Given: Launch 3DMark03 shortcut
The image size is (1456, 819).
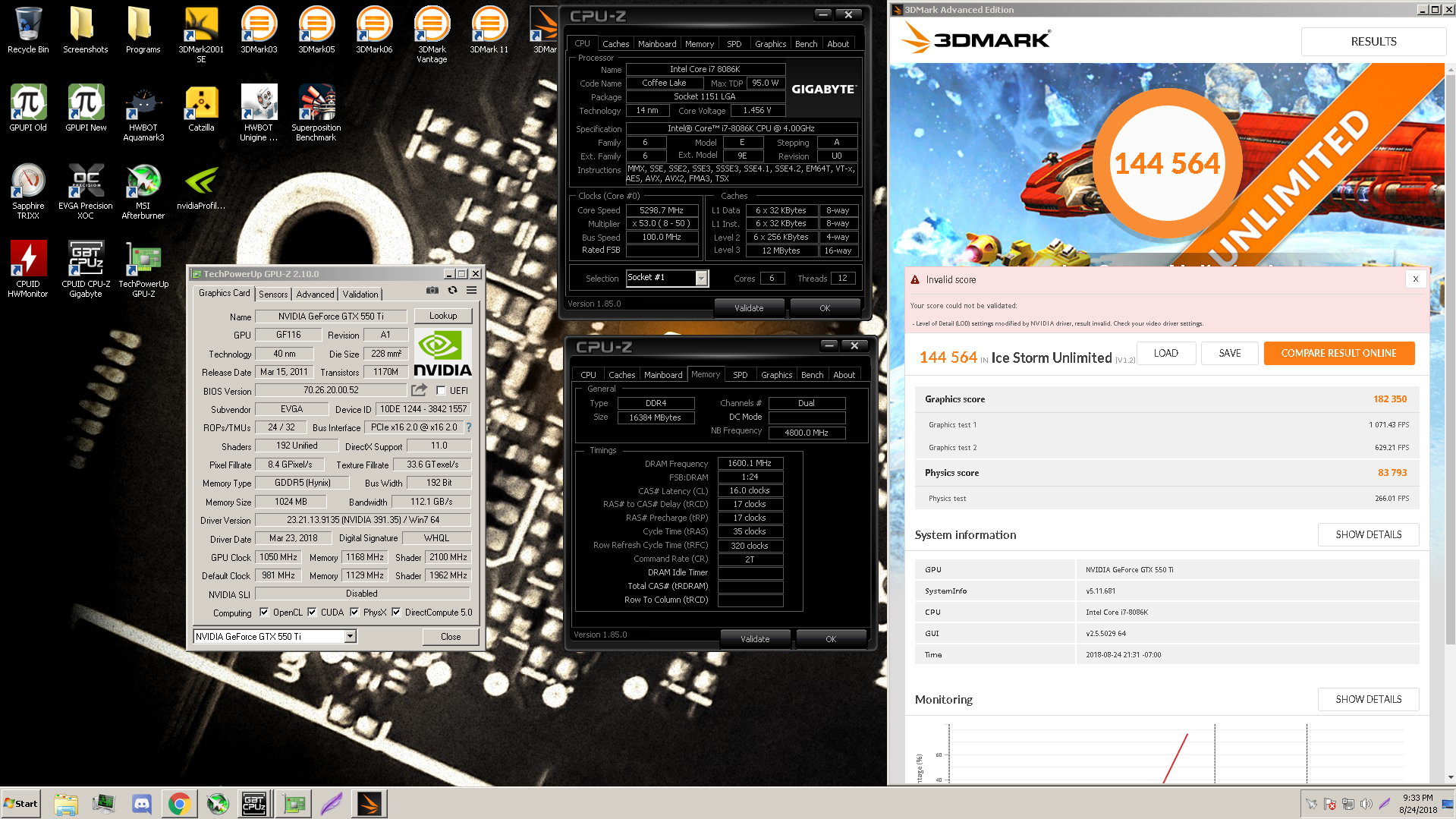Looking at the screenshot, I should [x=259, y=30].
